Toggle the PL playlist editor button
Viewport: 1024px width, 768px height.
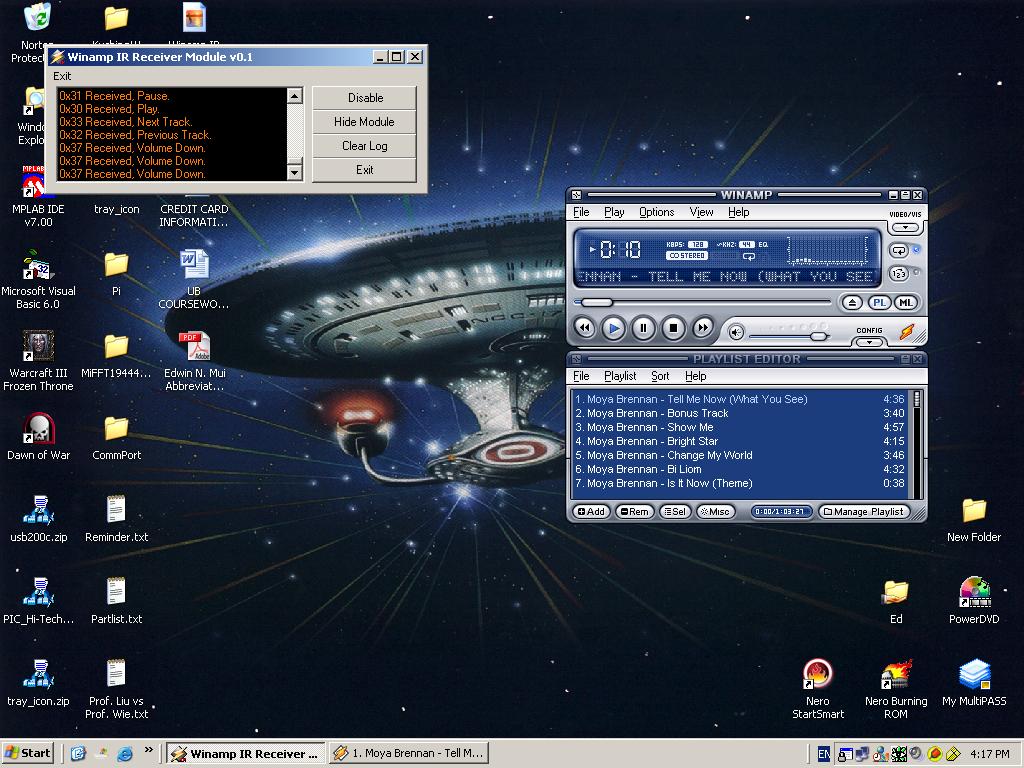(x=879, y=302)
